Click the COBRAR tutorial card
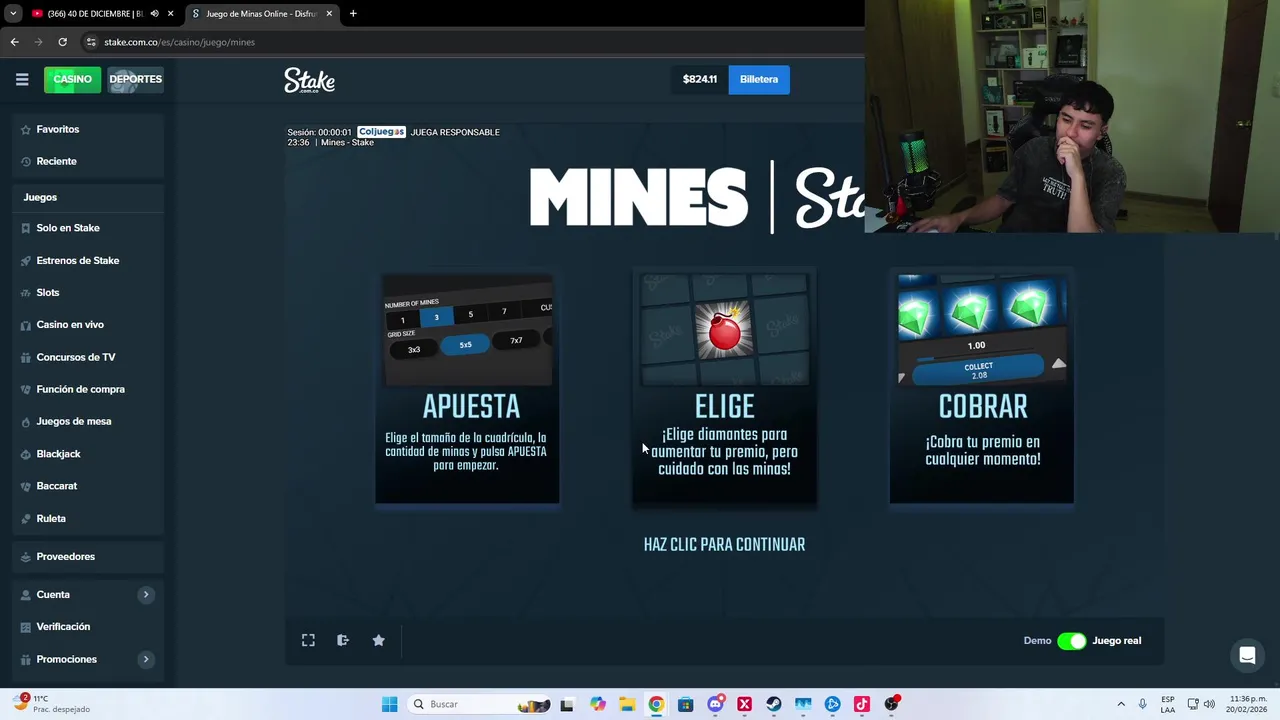Image resolution: width=1280 pixels, height=720 pixels. point(982,389)
